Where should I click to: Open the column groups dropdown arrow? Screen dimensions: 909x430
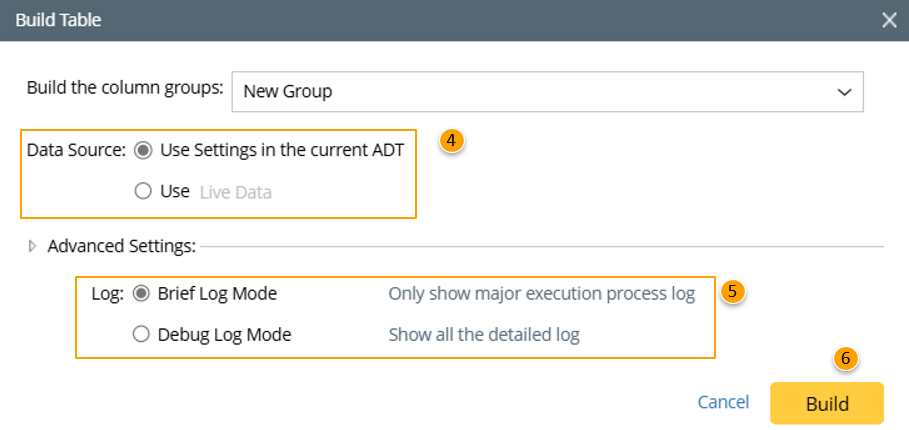[844, 92]
